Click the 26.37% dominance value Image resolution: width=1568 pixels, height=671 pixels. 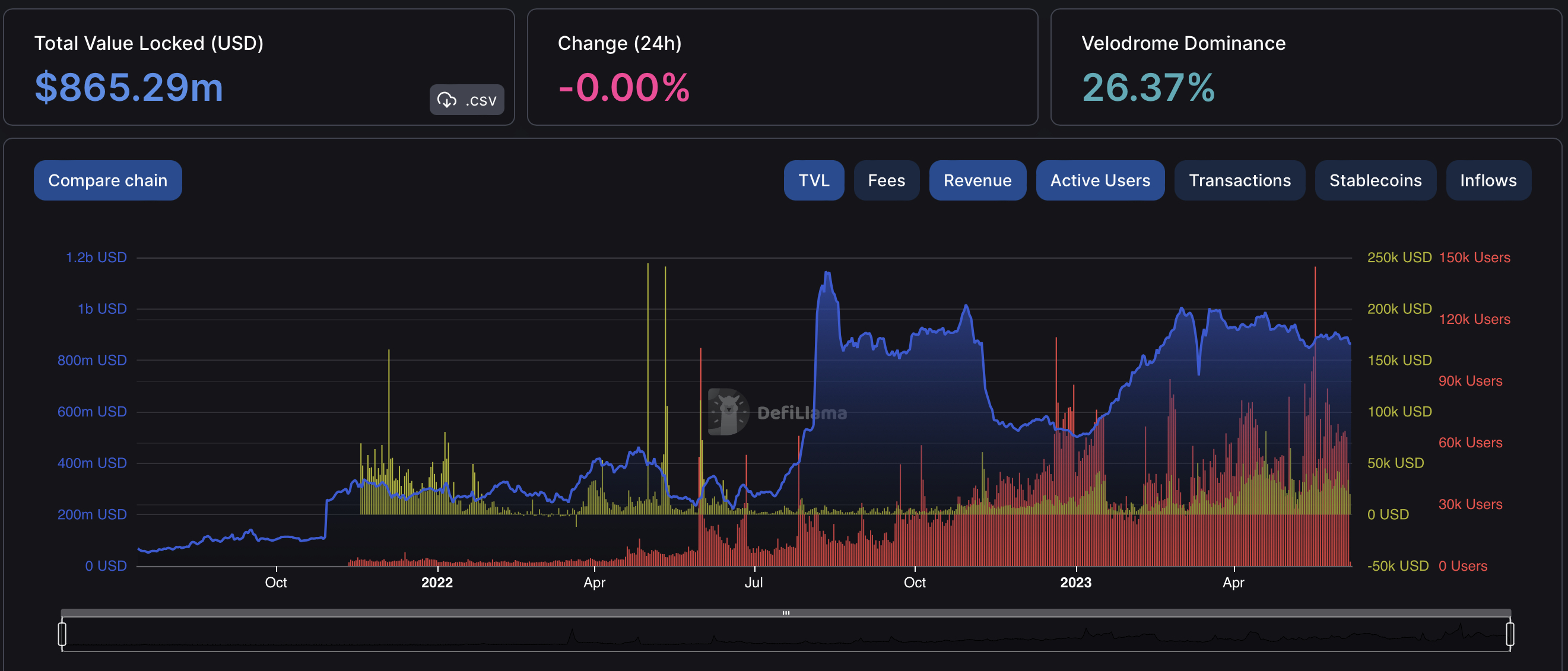(1148, 87)
